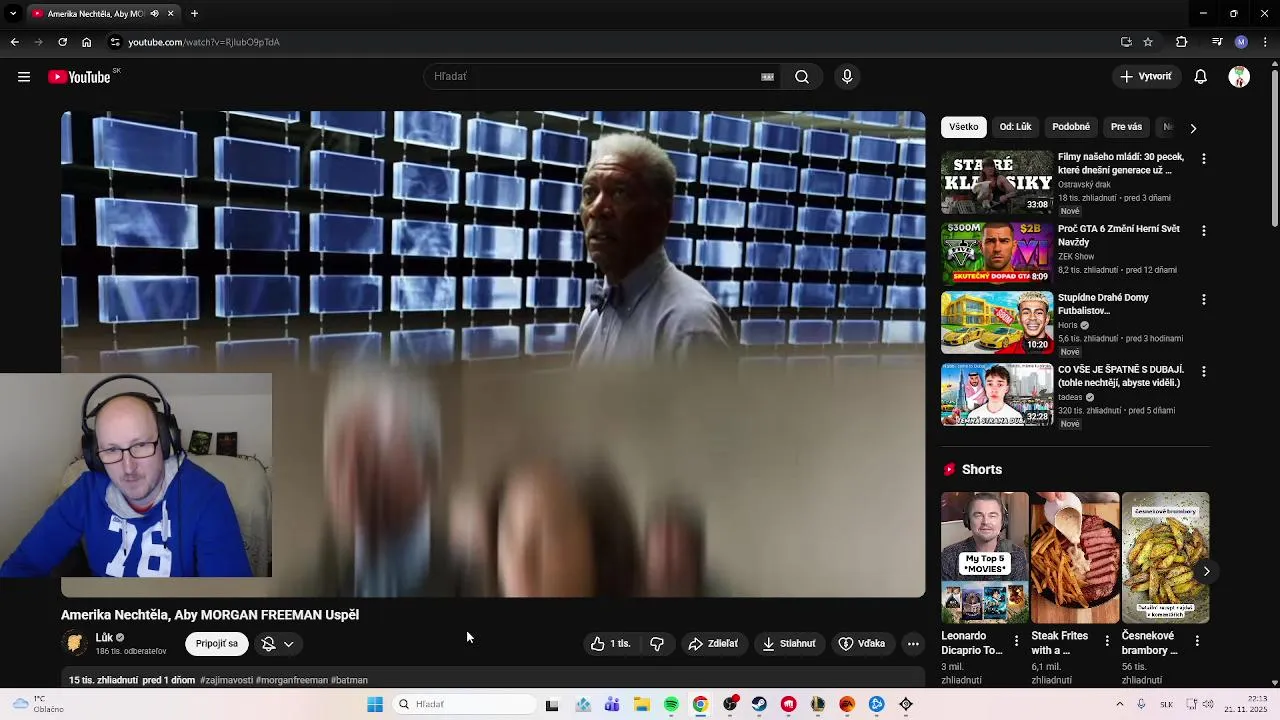
Task: Open options for Filmy našeho mládí video
Action: pyautogui.click(x=1203, y=159)
